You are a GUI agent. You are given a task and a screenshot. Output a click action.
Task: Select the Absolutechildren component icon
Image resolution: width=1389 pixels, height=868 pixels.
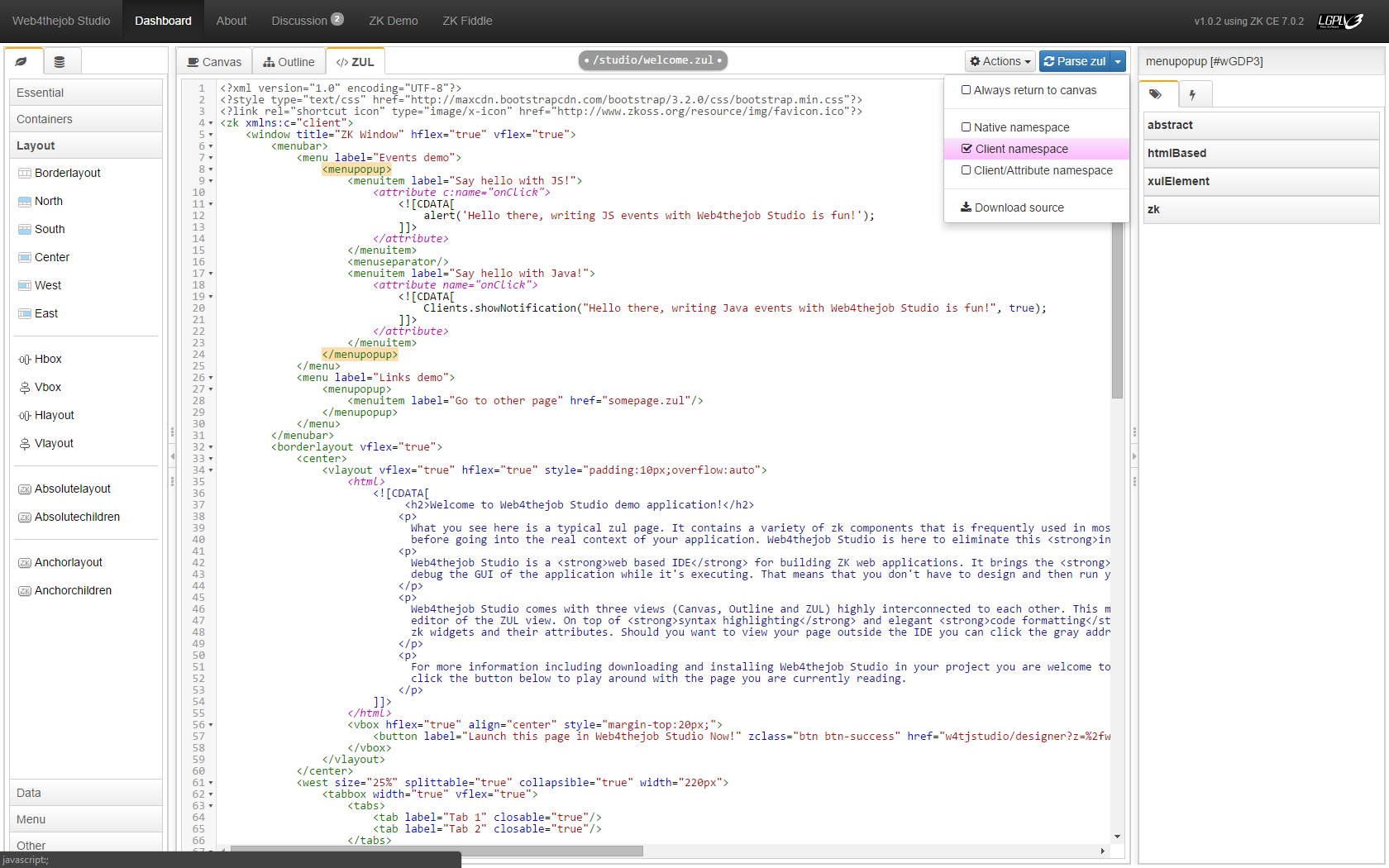25,517
